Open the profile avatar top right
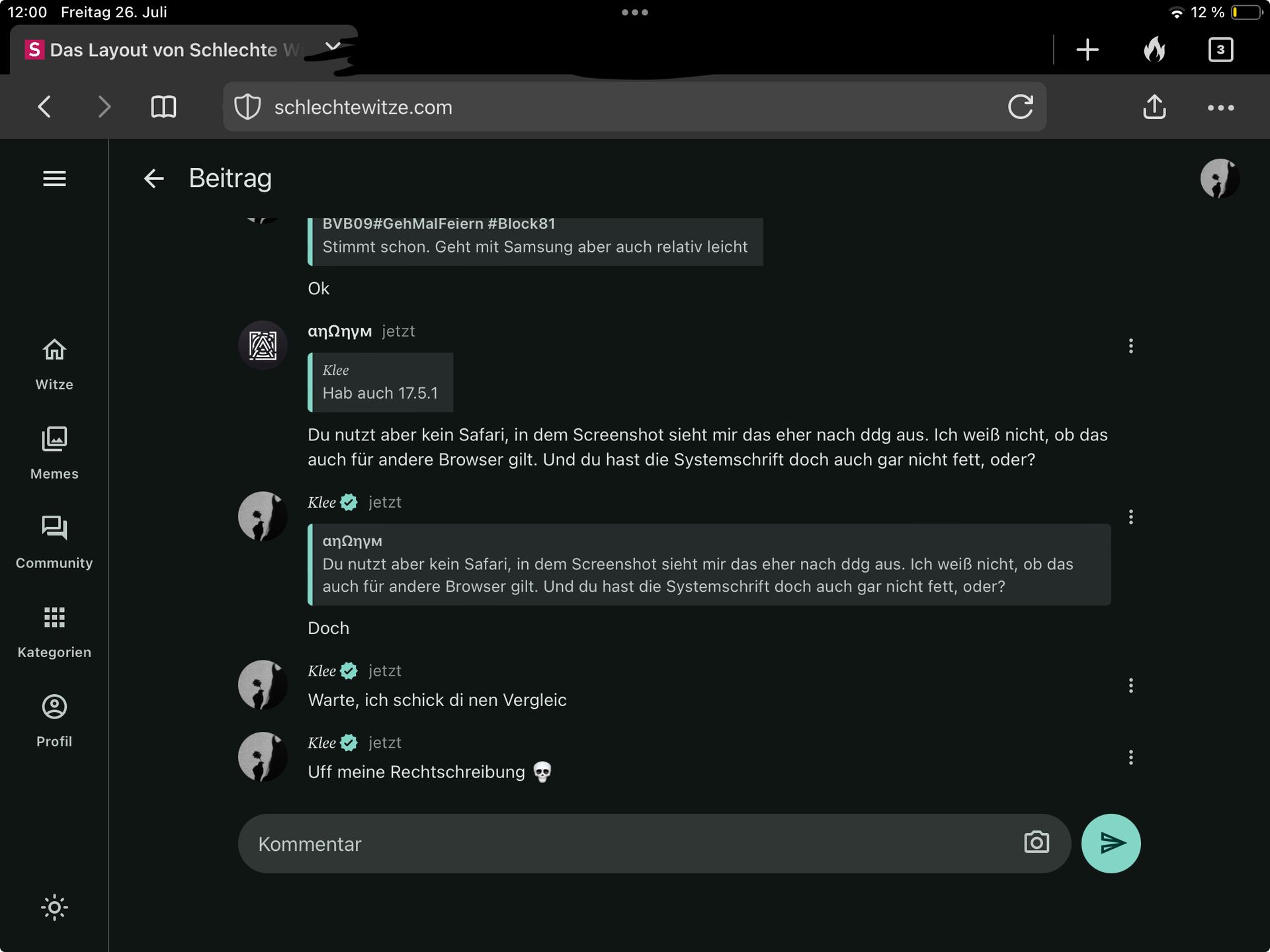Viewport: 1270px width, 952px height. point(1219,178)
